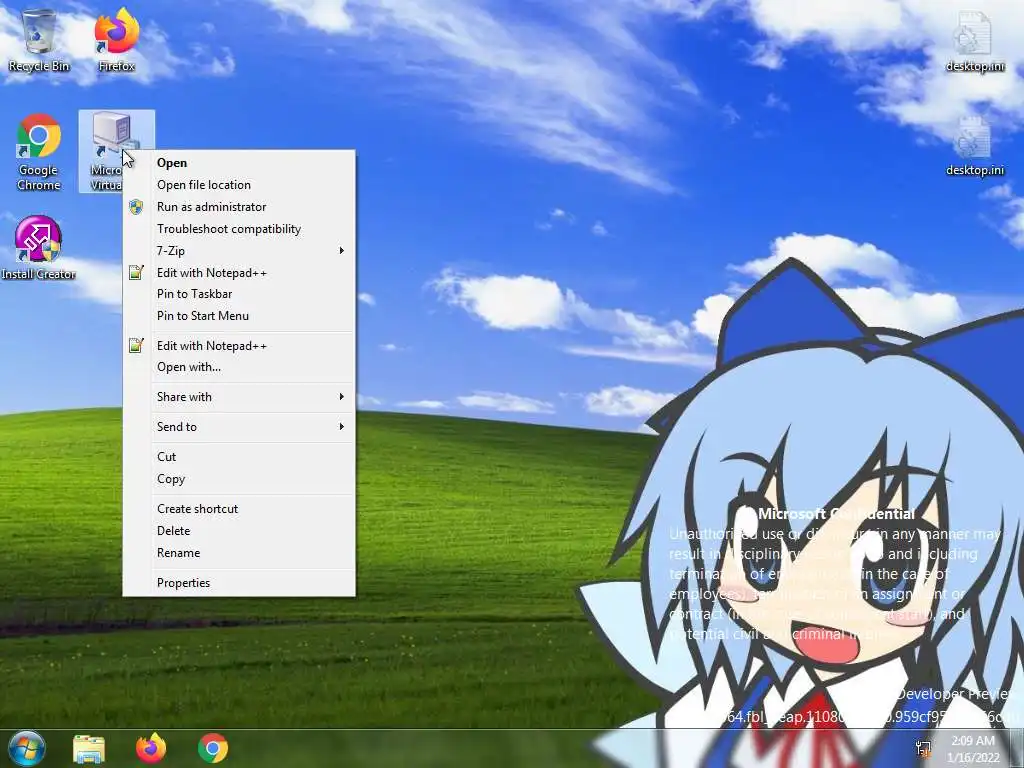The image size is (1024, 768).
Task: Click the Share with submenu arrow
Action: [x=342, y=397]
